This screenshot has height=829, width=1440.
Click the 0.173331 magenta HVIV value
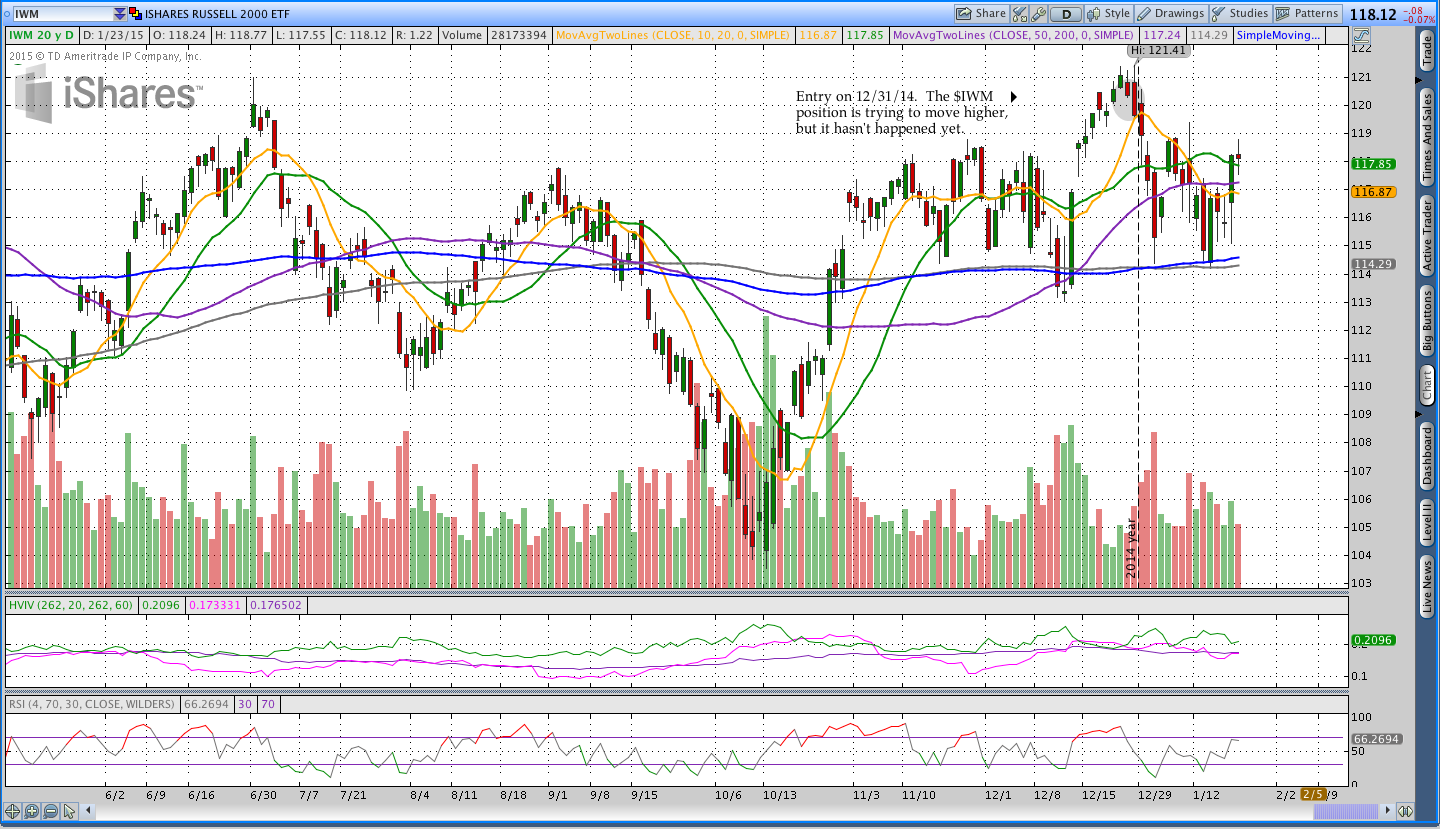coord(215,605)
